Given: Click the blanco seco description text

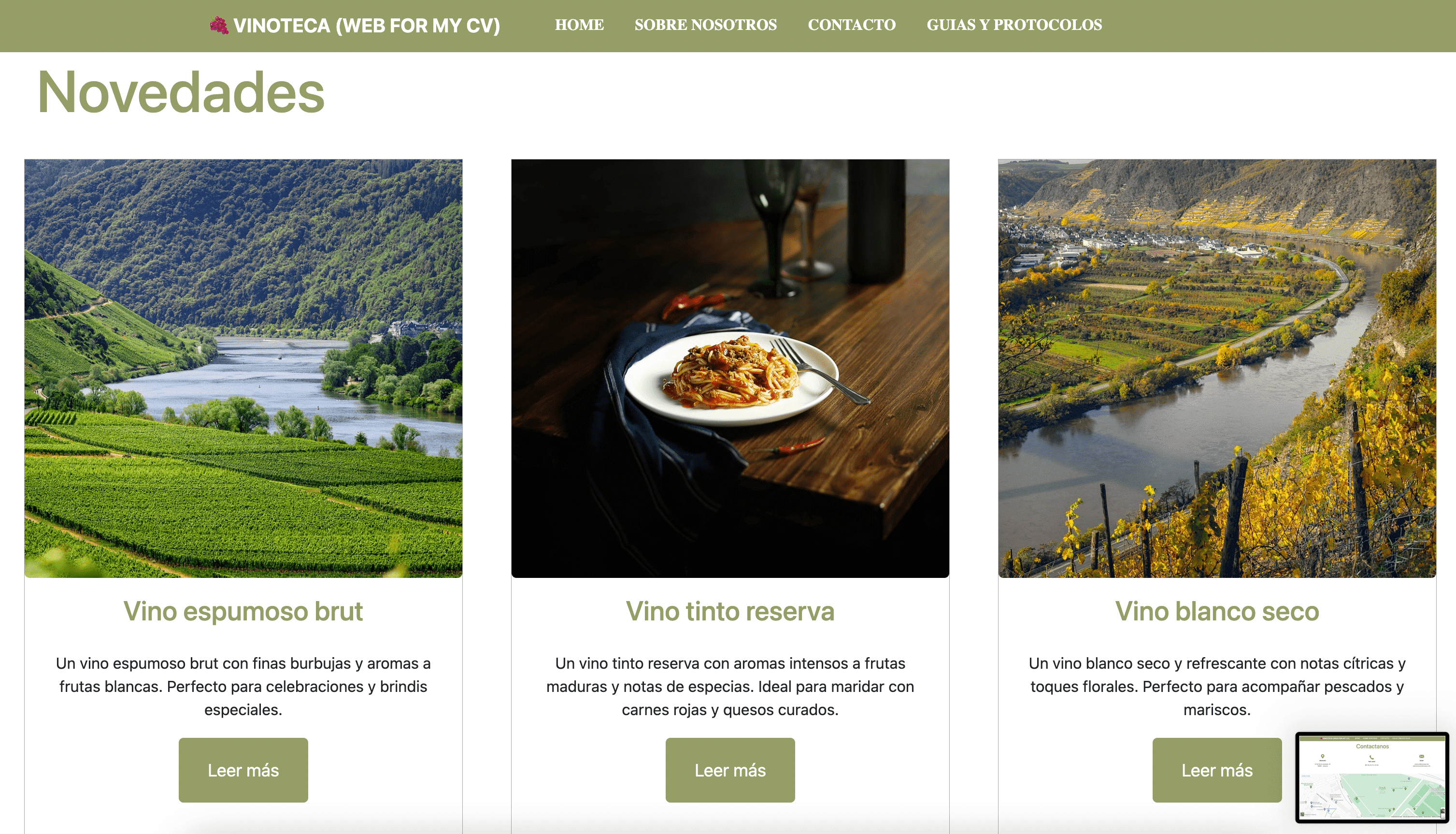Looking at the screenshot, I should (x=1217, y=686).
